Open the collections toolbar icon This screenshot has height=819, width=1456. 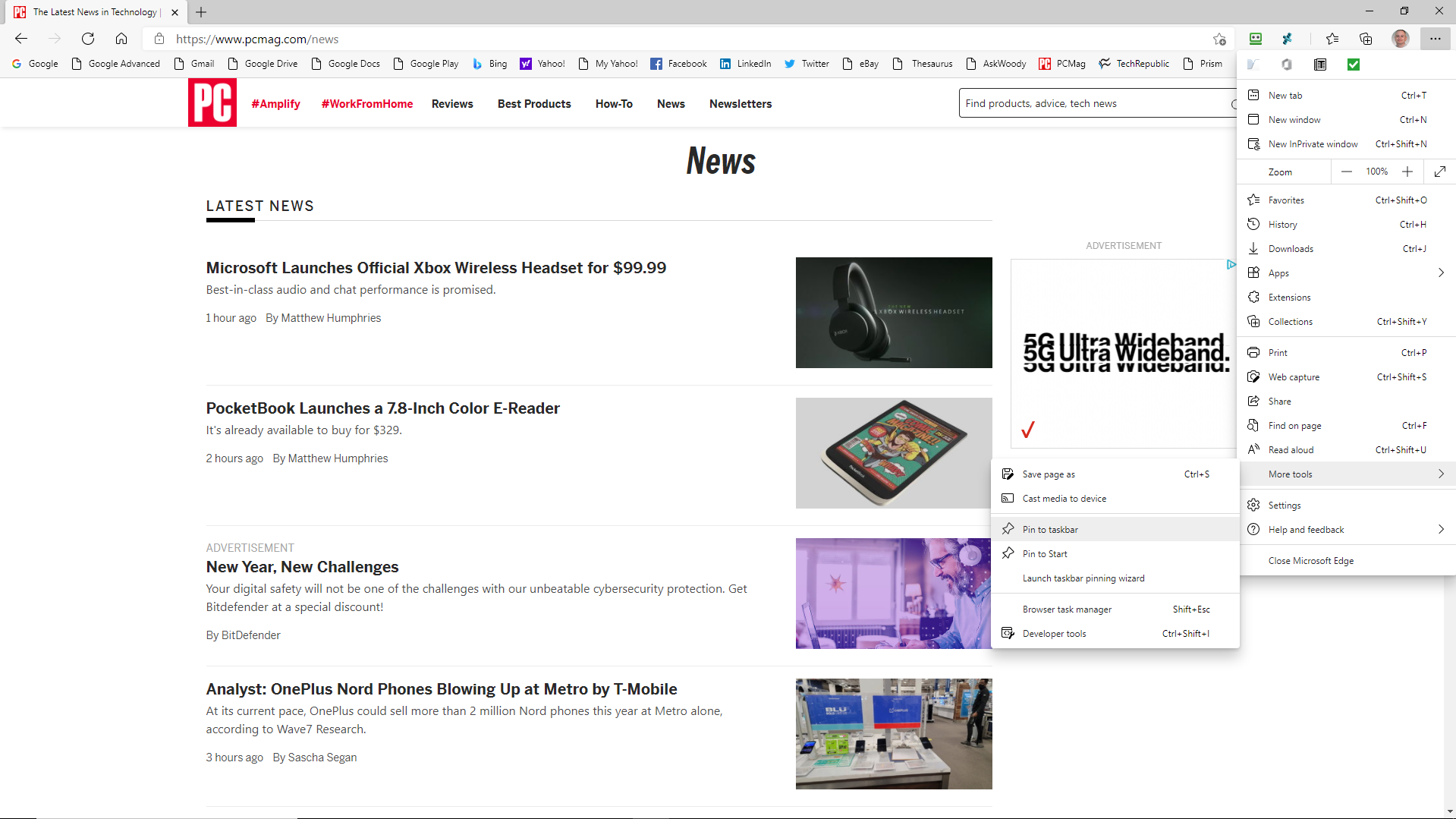click(1366, 39)
